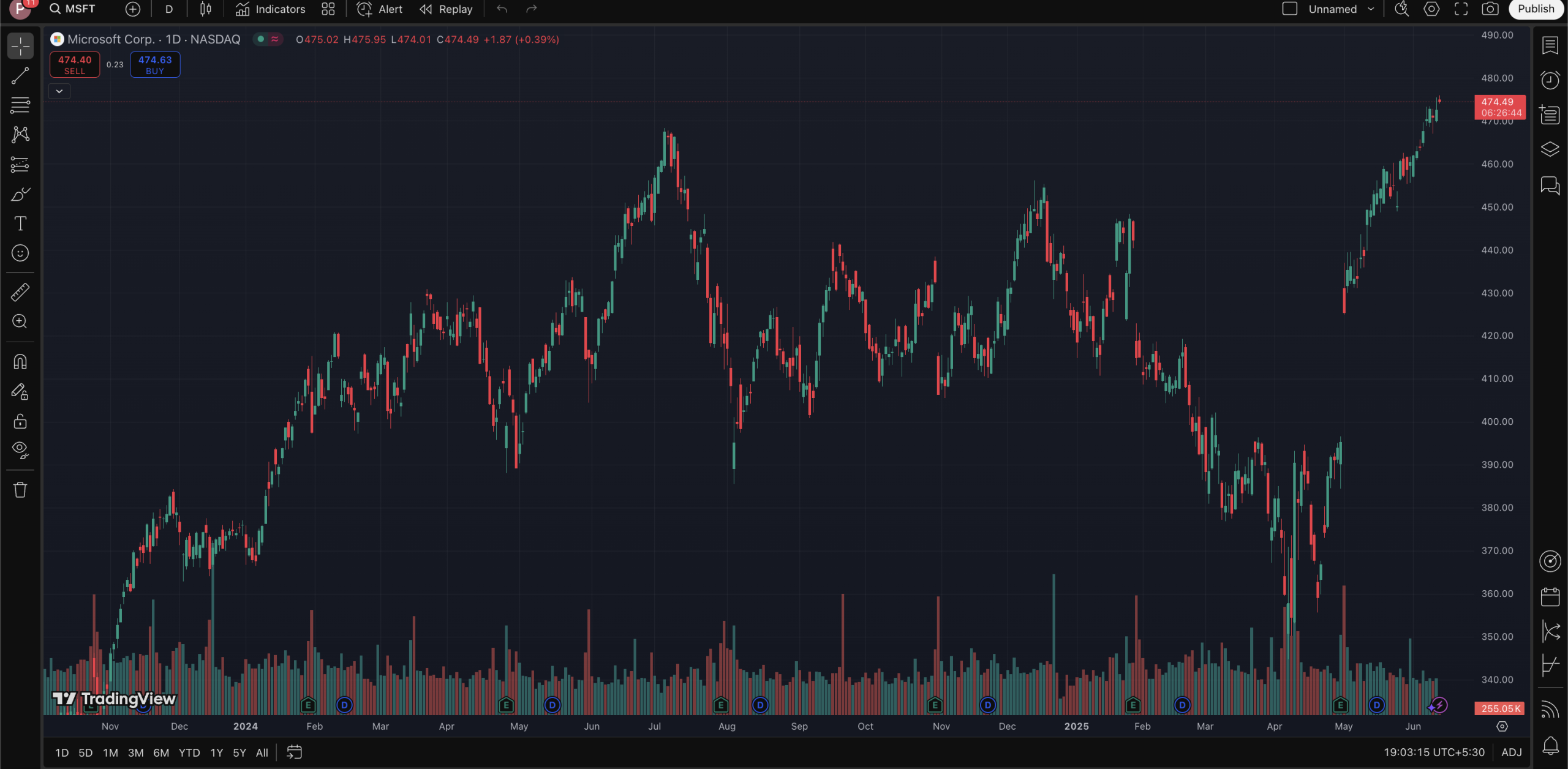1568x769 pixels.
Task: Toggle the market status green dot
Action: [x=261, y=39]
